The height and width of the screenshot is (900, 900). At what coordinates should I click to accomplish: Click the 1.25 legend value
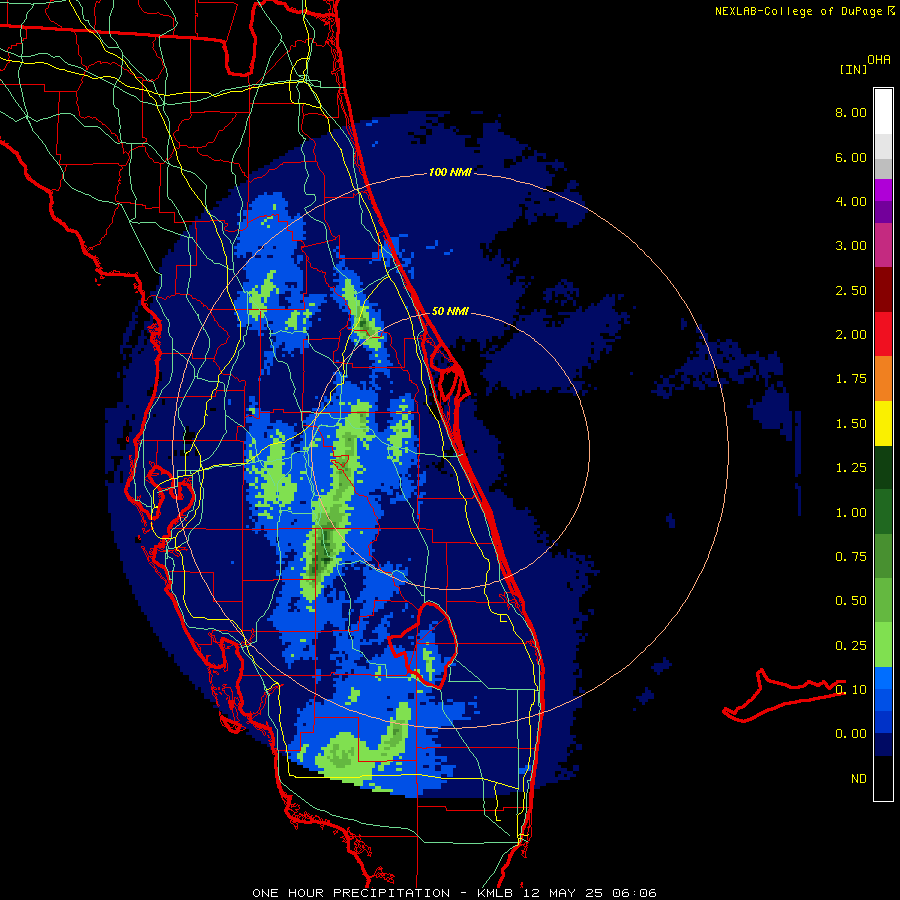point(851,468)
